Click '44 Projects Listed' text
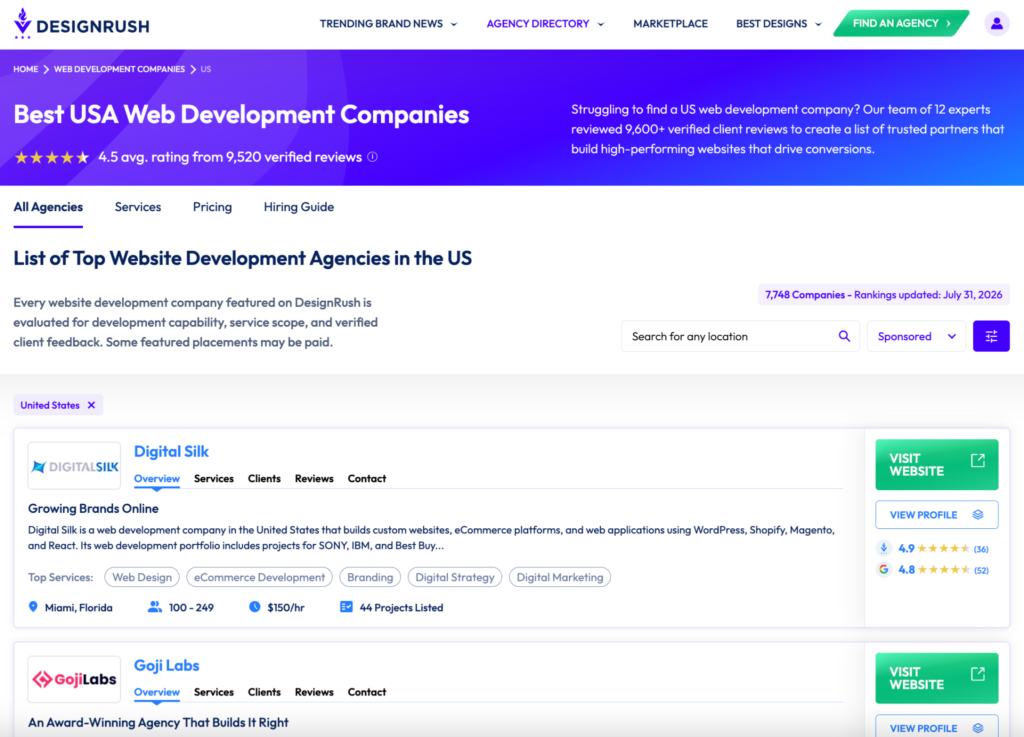1024x737 pixels. tap(401, 608)
